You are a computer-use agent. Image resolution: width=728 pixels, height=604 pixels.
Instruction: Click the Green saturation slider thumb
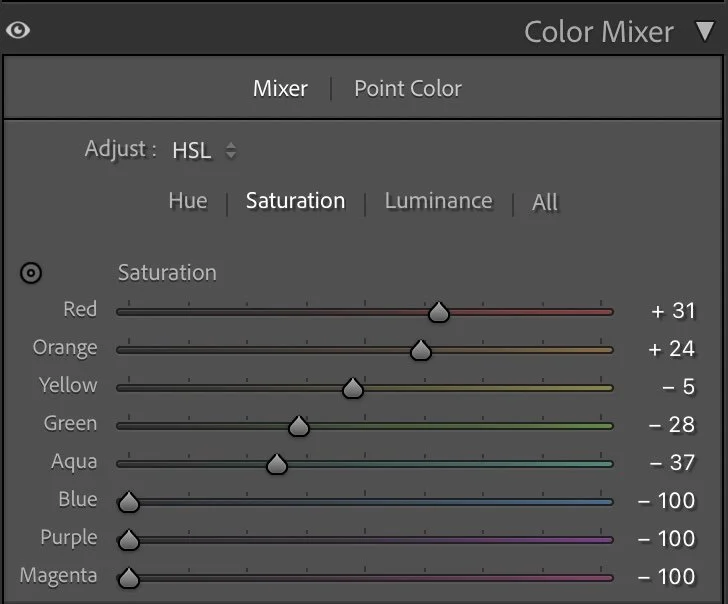299,426
